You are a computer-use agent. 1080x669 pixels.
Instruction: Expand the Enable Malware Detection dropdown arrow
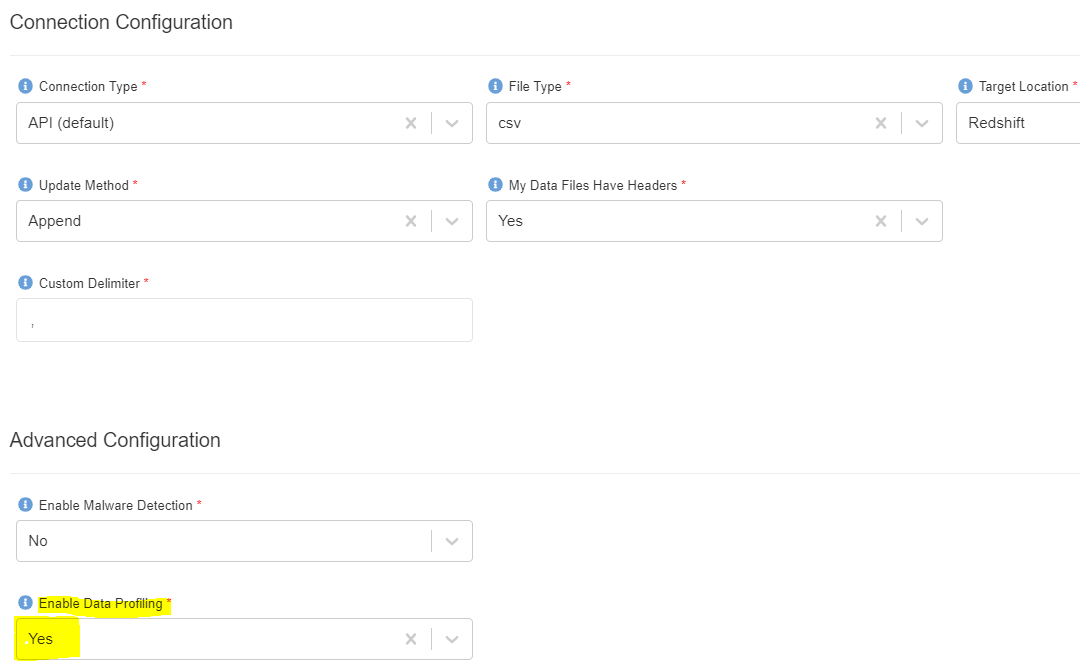click(x=452, y=541)
